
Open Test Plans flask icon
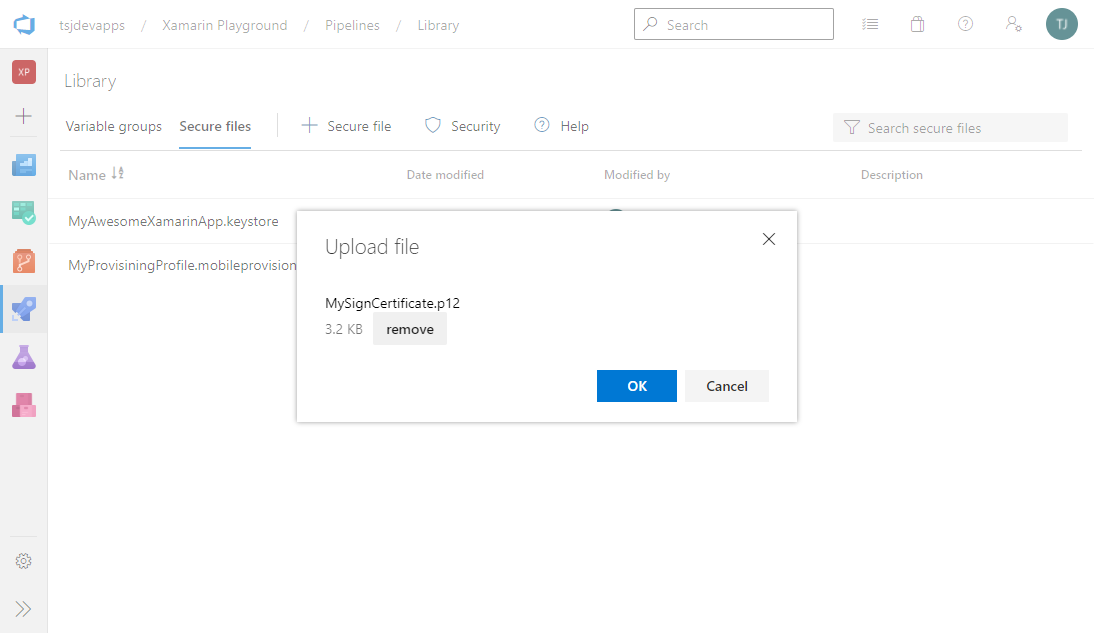pyautogui.click(x=24, y=357)
